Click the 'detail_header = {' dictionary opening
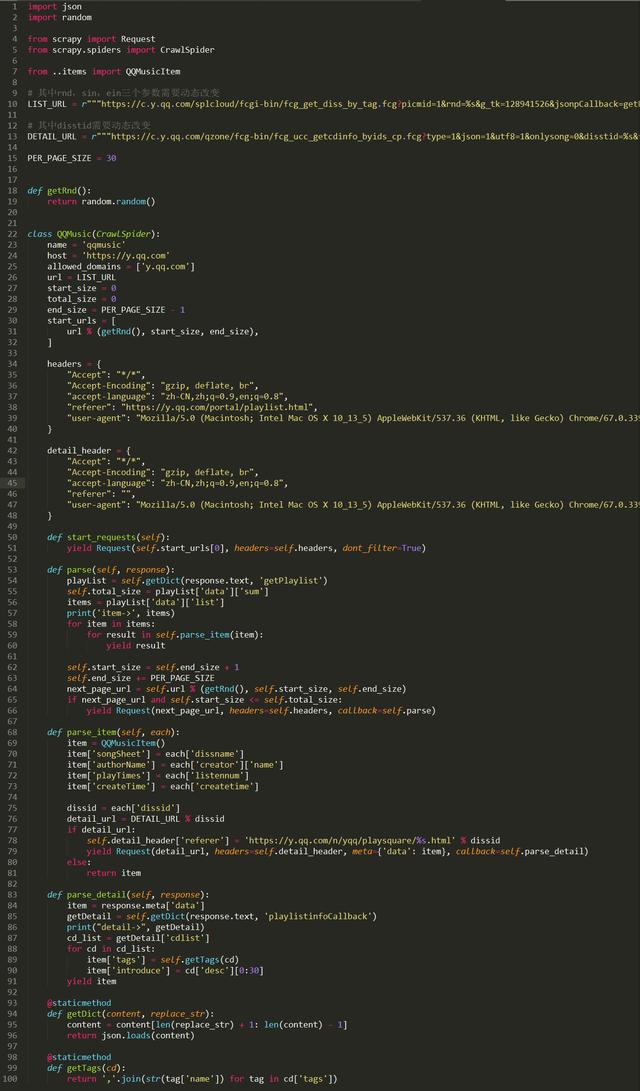Screen dimensions: 640x1091 (x=89, y=450)
